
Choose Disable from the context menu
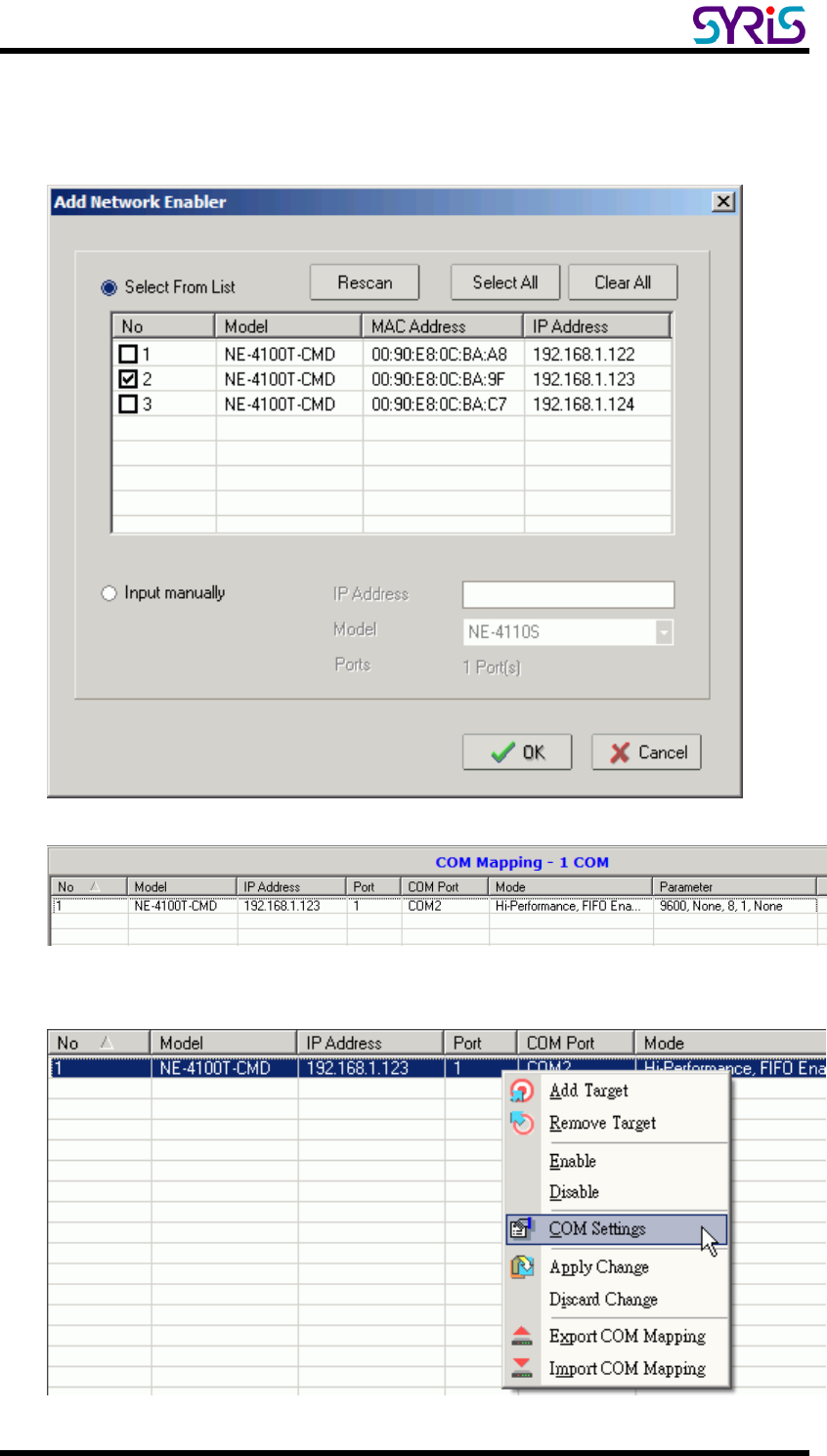pos(574,1192)
